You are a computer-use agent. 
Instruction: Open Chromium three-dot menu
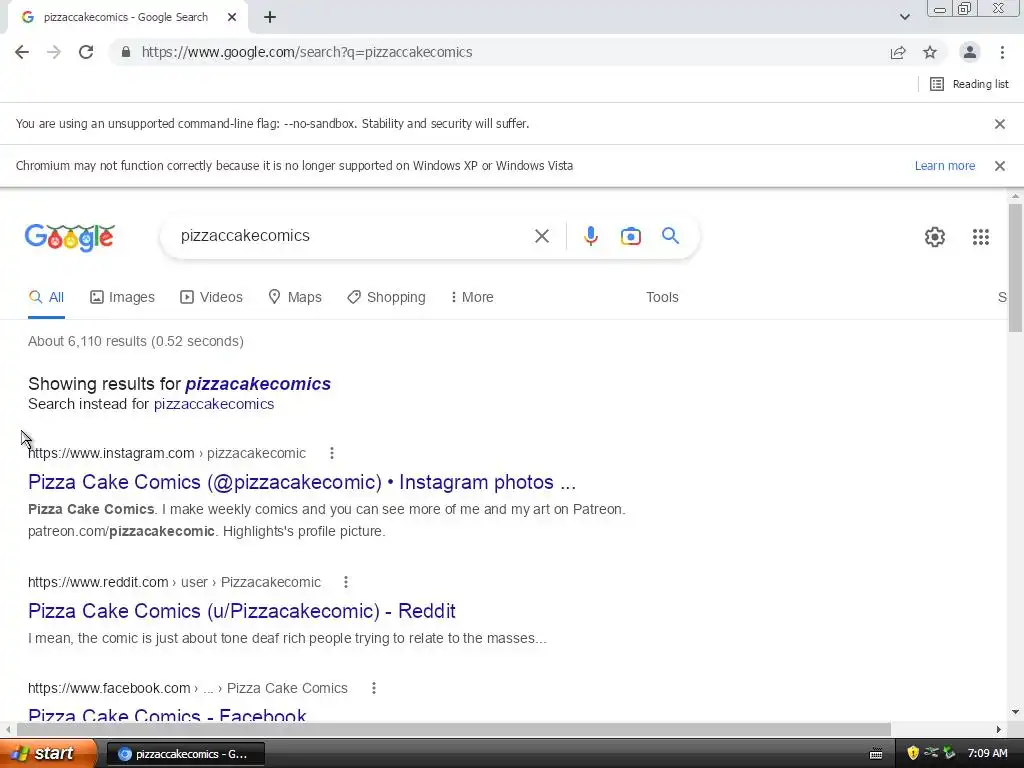[1002, 52]
